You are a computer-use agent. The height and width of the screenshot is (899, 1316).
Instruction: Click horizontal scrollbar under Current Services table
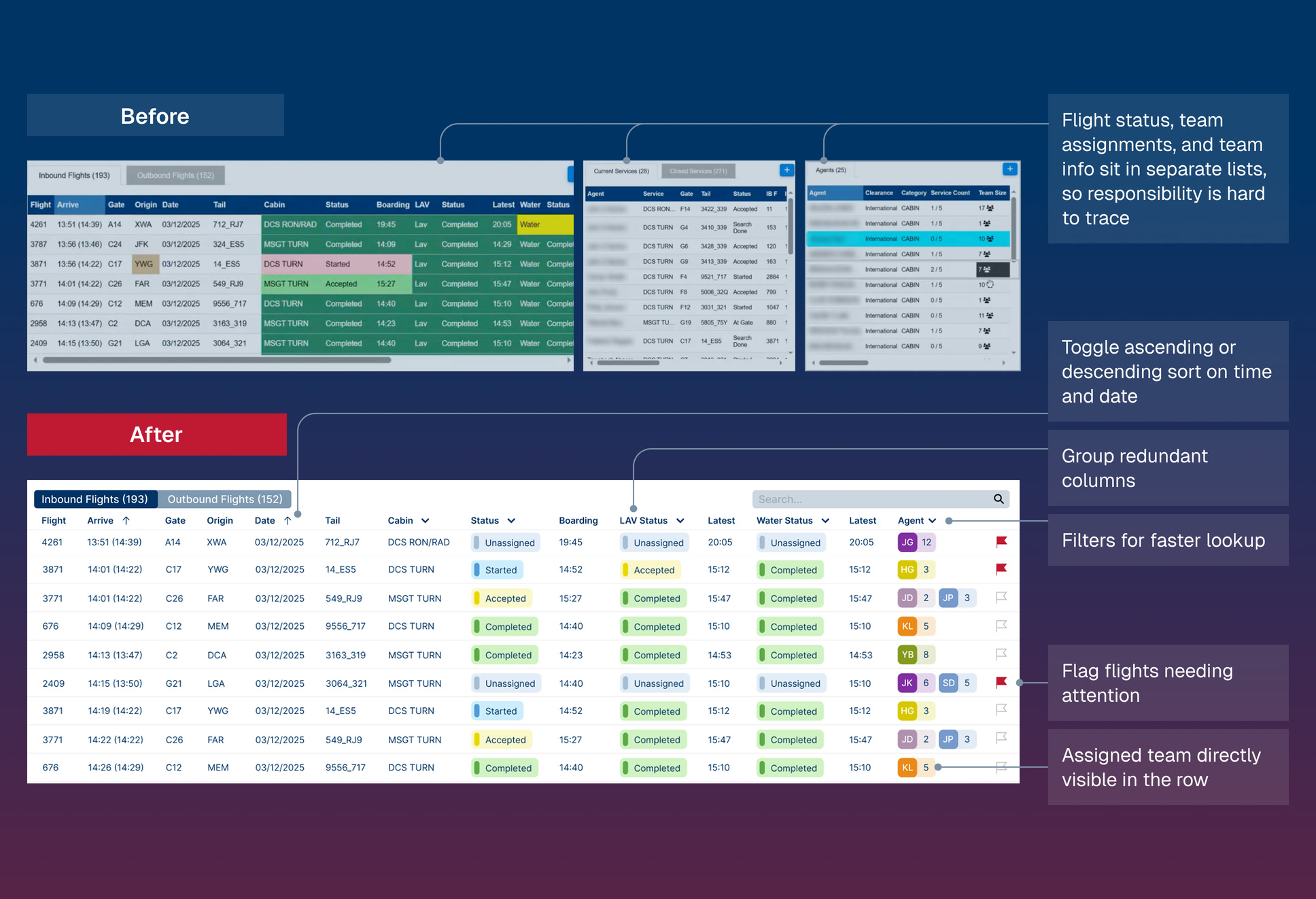[x=628, y=363]
